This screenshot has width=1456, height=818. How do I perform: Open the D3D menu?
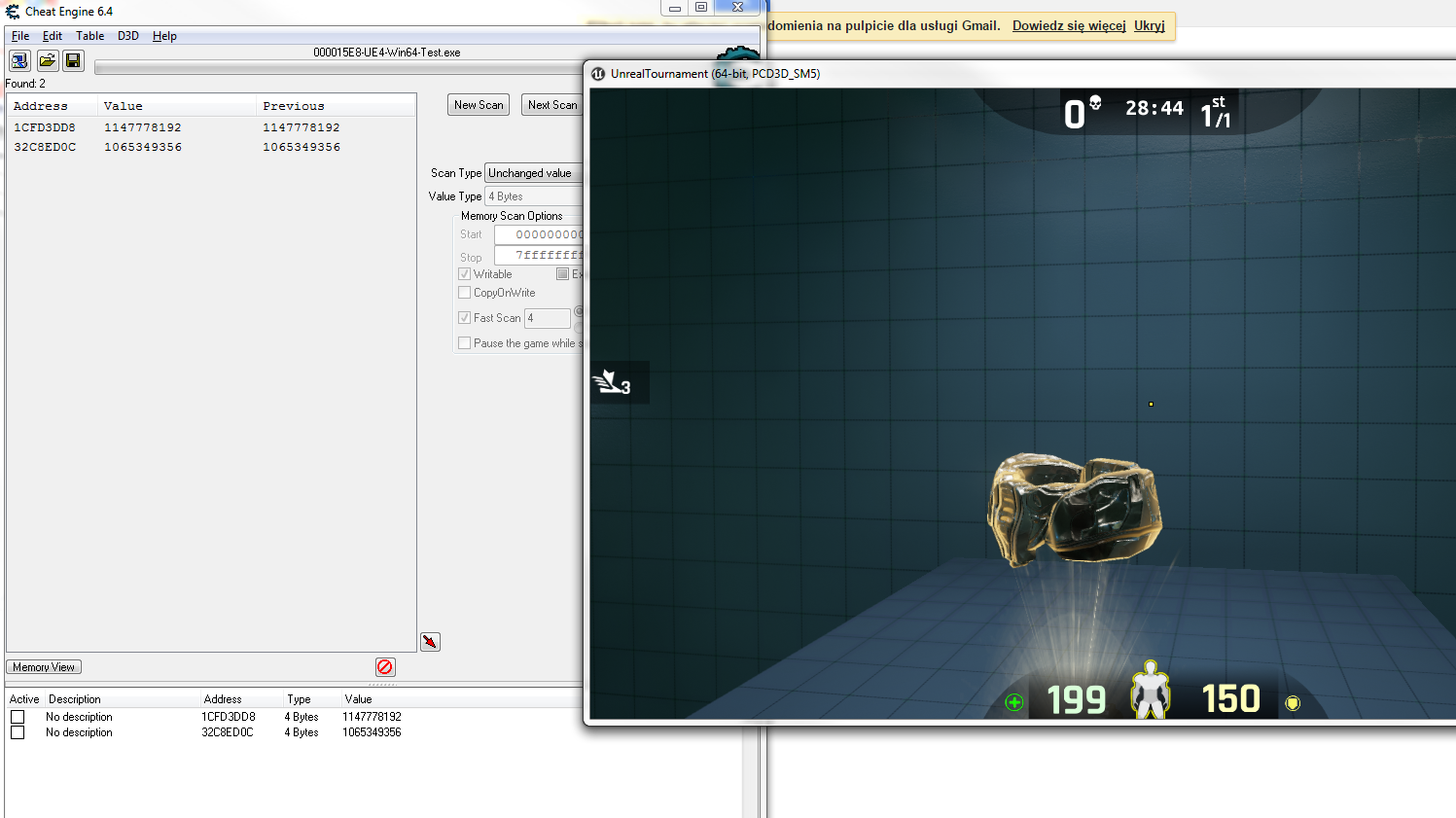(128, 36)
